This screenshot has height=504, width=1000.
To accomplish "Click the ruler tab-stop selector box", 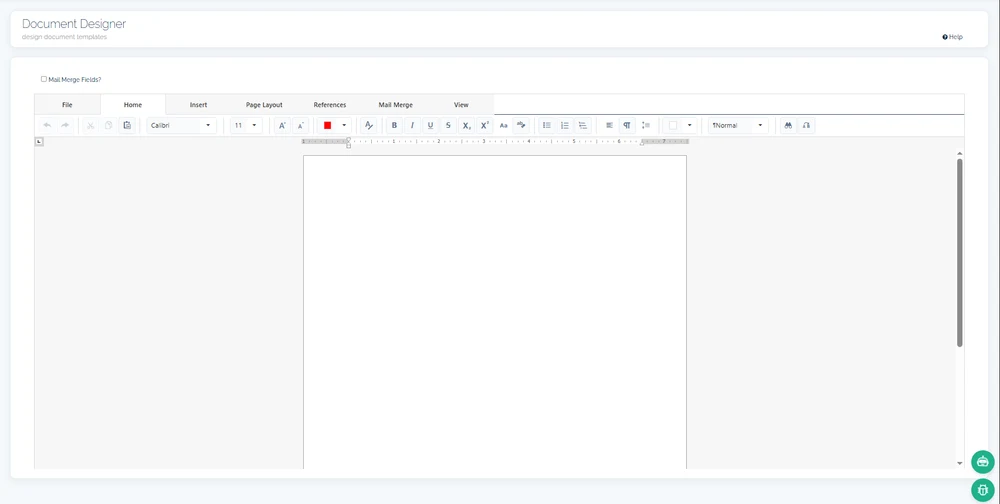I will [x=39, y=142].
